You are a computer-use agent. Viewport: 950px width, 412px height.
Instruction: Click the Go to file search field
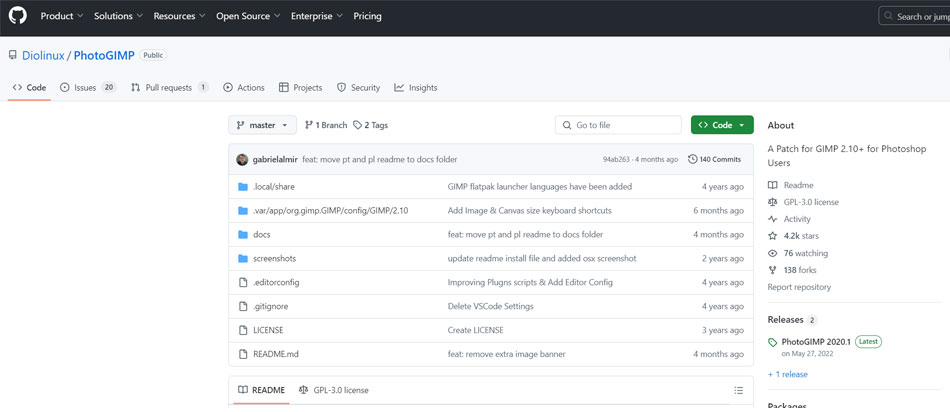[618, 125]
